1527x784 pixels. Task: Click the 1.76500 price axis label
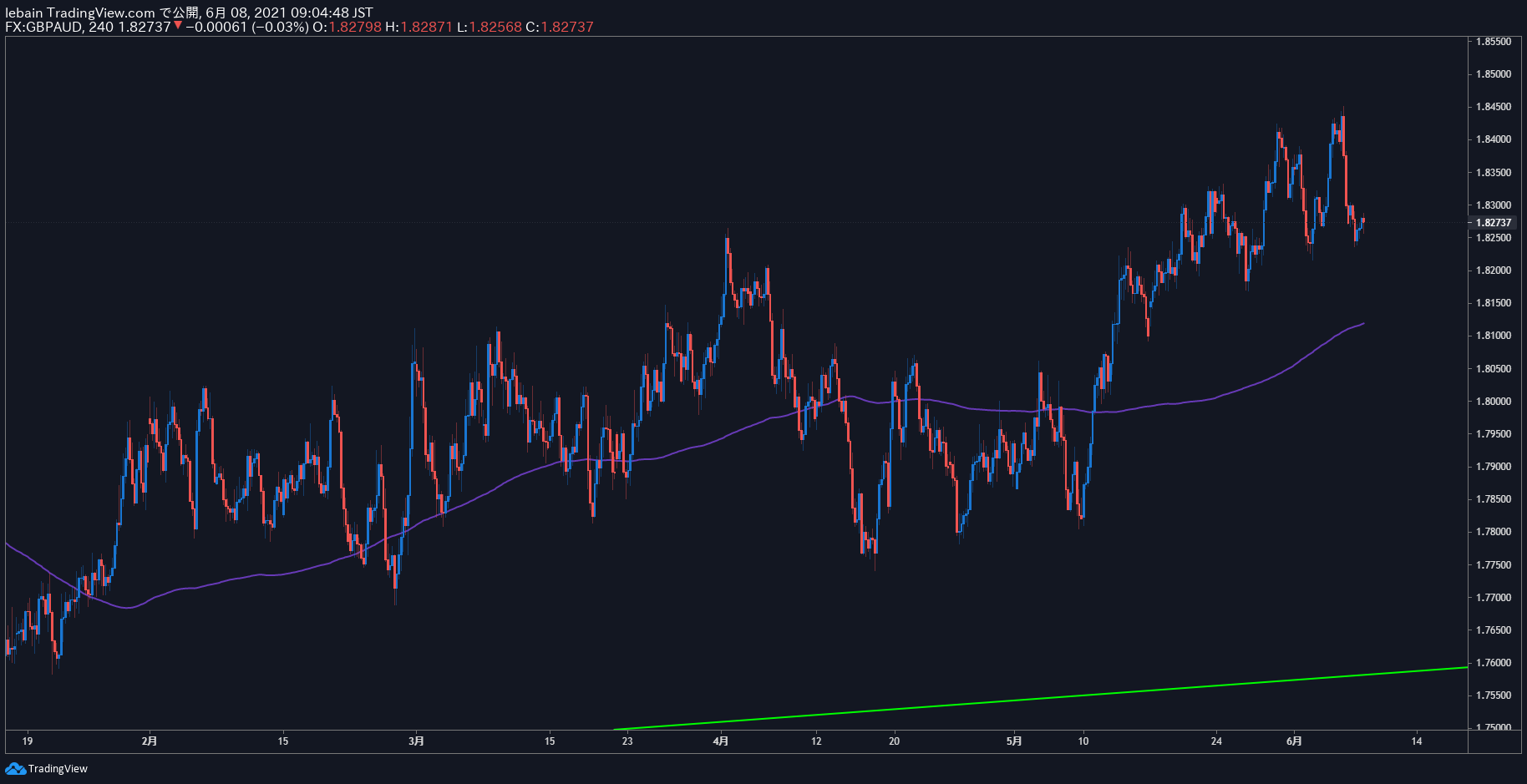1494,630
